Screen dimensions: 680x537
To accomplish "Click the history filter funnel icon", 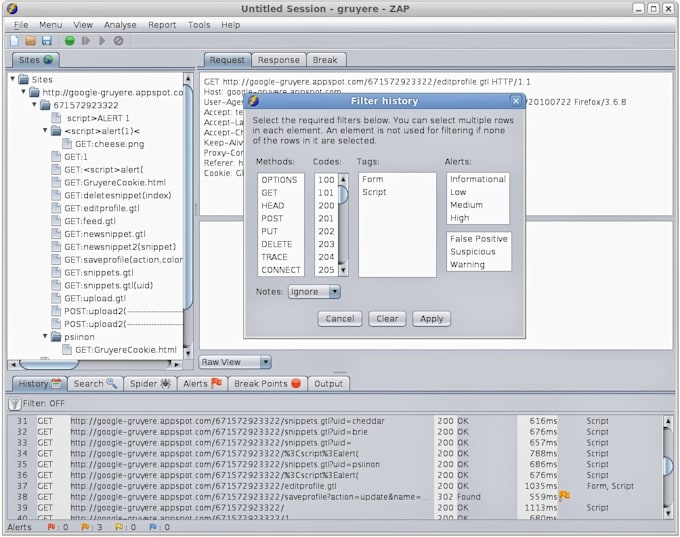I will click(14, 404).
